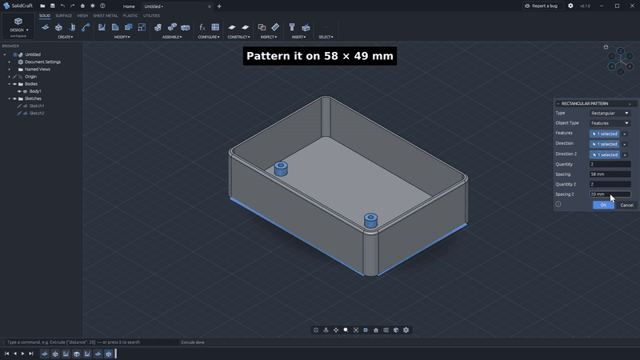Open the DESIGN workspace dropdown

(x=18, y=25)
